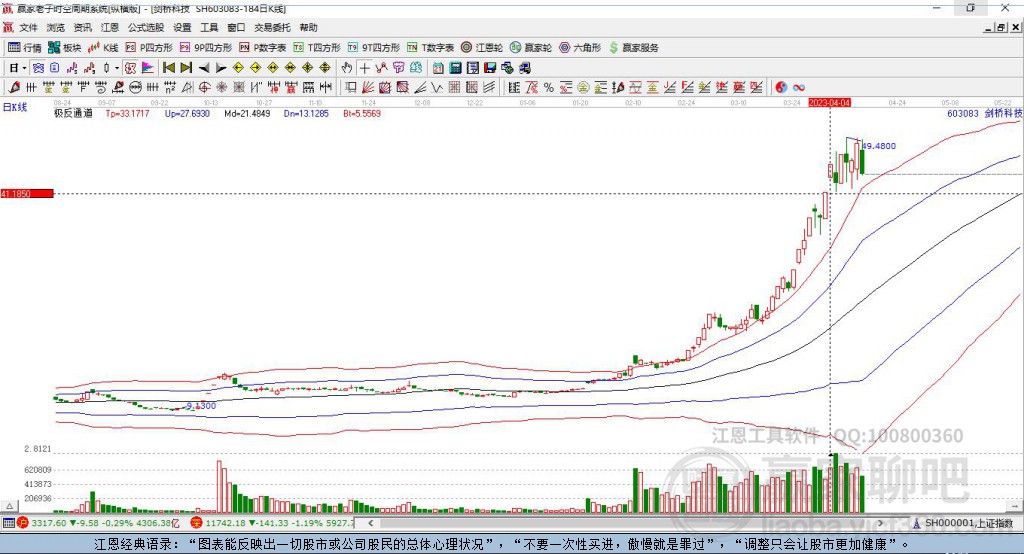Click the Tp=33.1717 value
Screen dimensions: 1024x554
coord(127,113)
